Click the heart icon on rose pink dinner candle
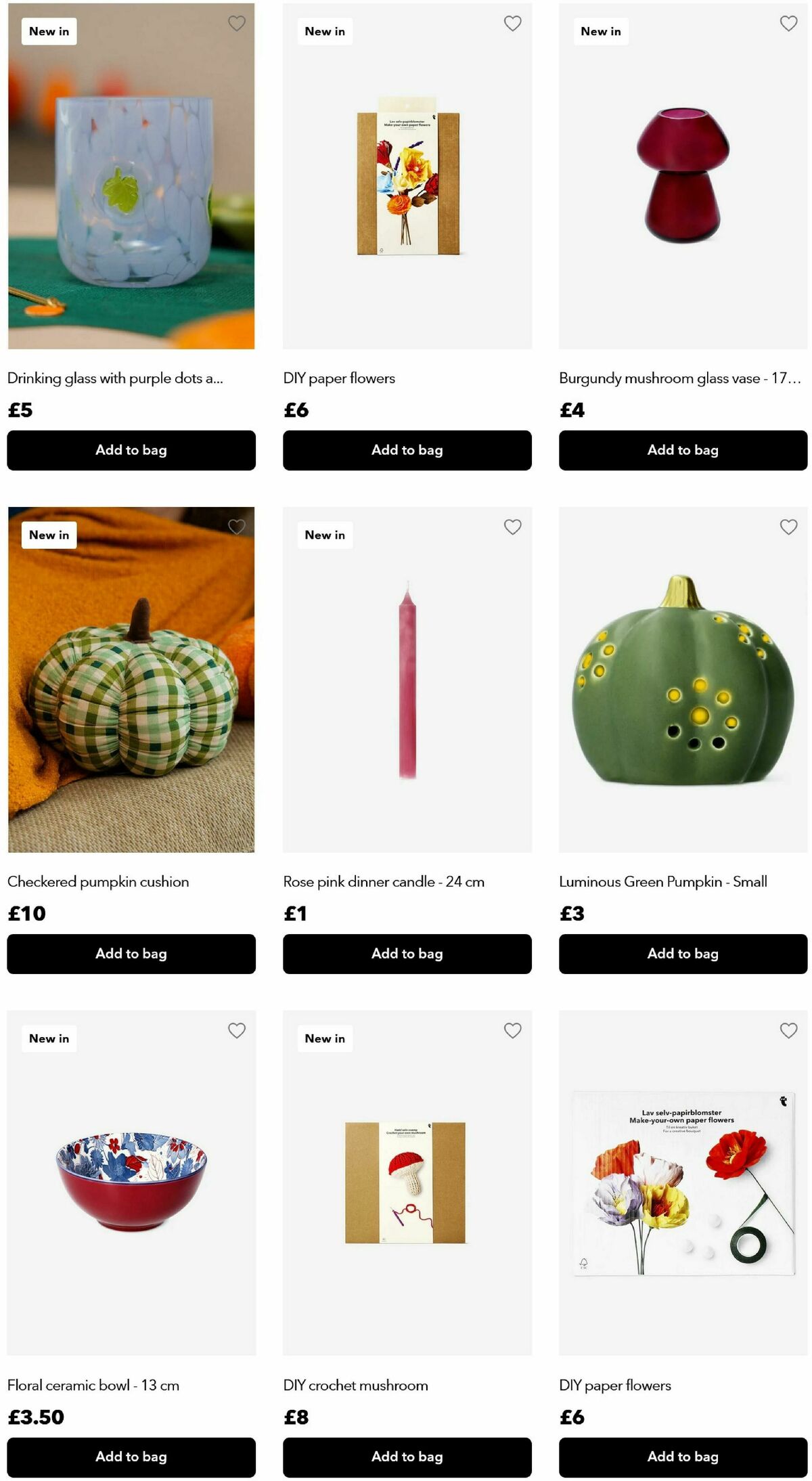This screenshot has height=1481, width=812. pos(512,527)
